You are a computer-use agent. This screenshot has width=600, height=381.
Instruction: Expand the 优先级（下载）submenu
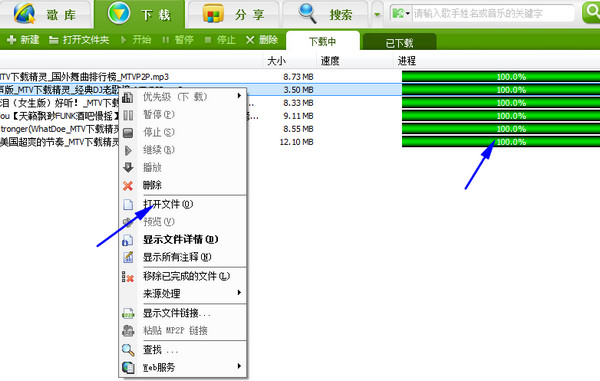pos(183,97)
